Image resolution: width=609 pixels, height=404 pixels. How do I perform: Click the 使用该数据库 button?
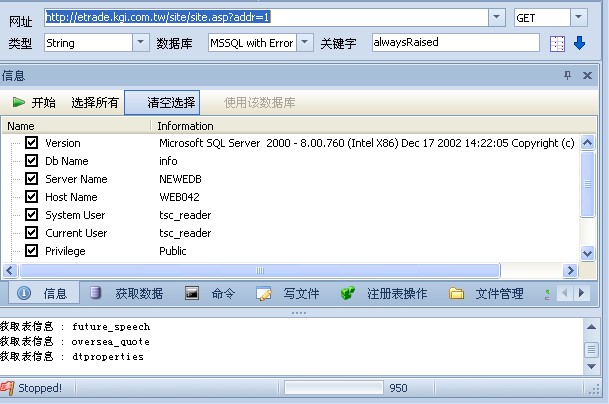(259, 103)
